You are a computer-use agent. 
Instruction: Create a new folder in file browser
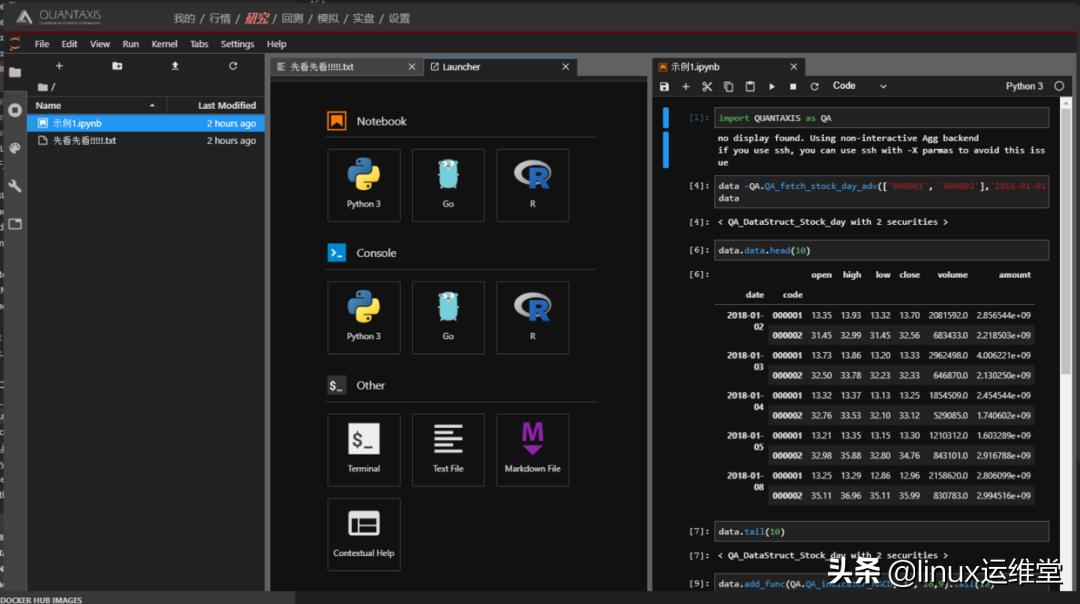pyautogui.click(x=117, y=66)
